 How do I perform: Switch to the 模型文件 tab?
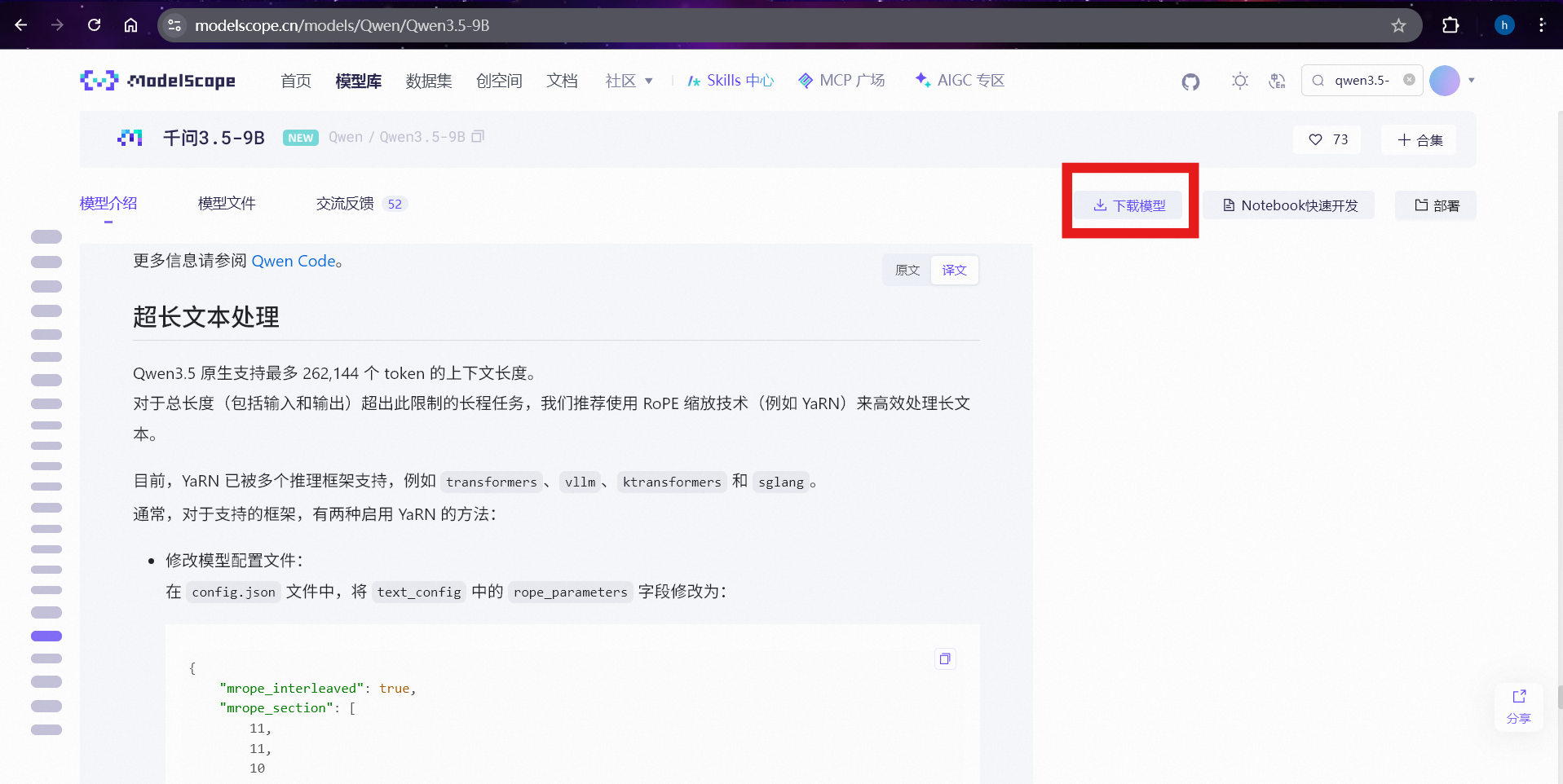click(x=227, y=203)
